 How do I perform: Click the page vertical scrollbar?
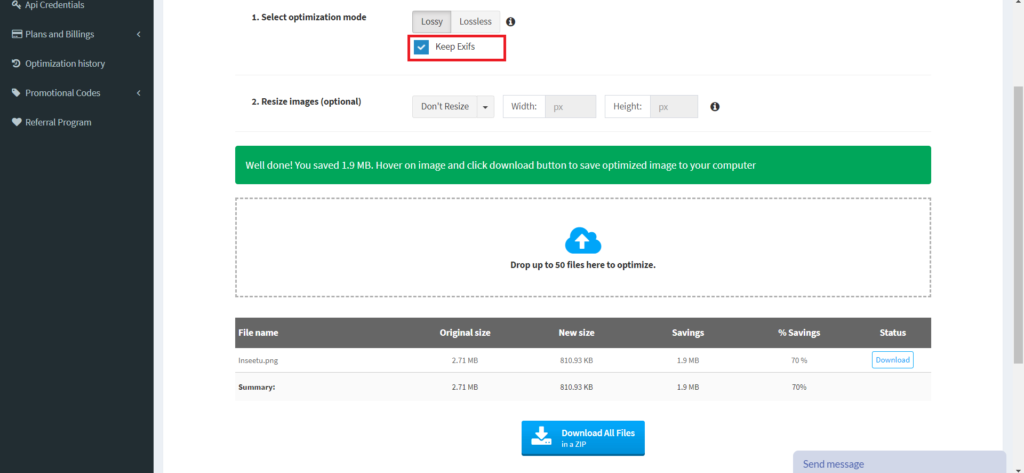click(x=1018, y=223)
